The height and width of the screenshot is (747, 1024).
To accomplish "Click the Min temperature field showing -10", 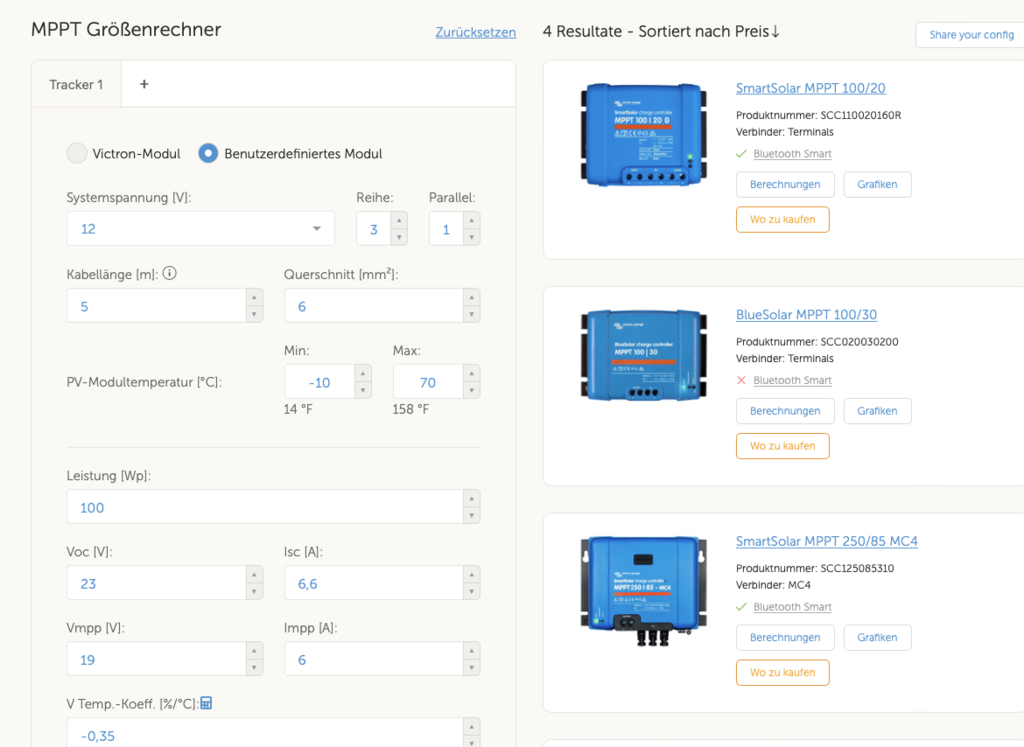I will (320, 382).
